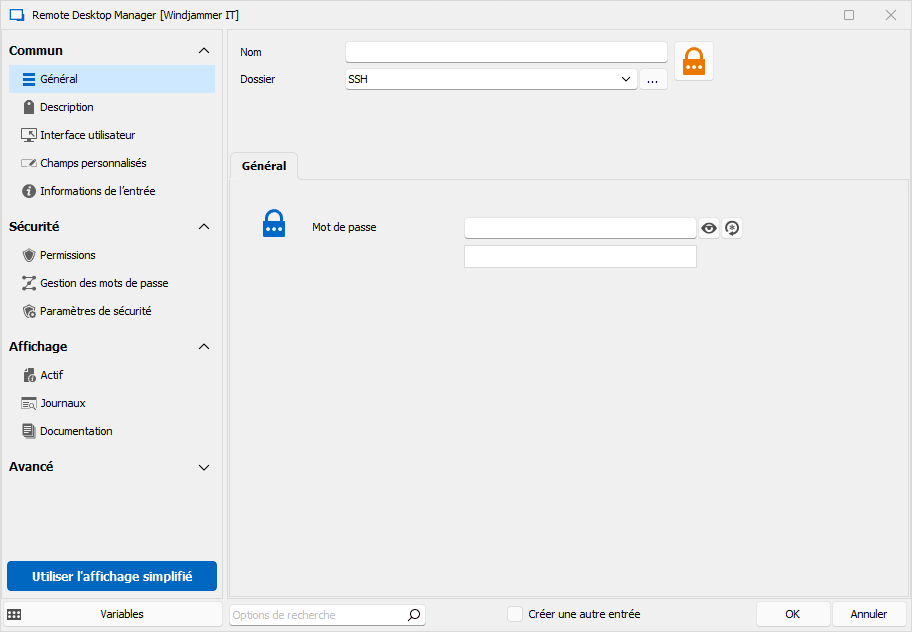Click the orange padlock entry icon
Screen dimensions: 912x632
click(x=693, y=62)
